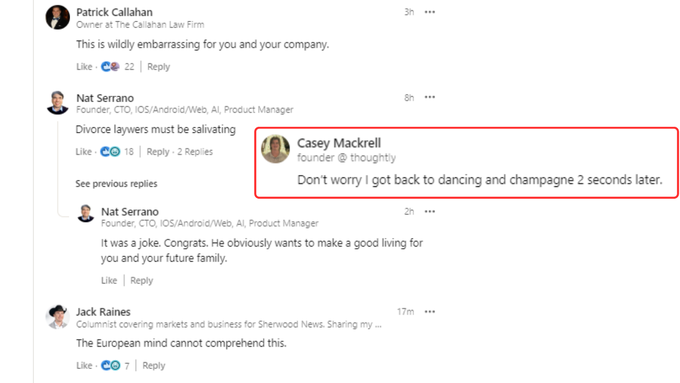Expand 'See previous replies' thread

point(116,183)
